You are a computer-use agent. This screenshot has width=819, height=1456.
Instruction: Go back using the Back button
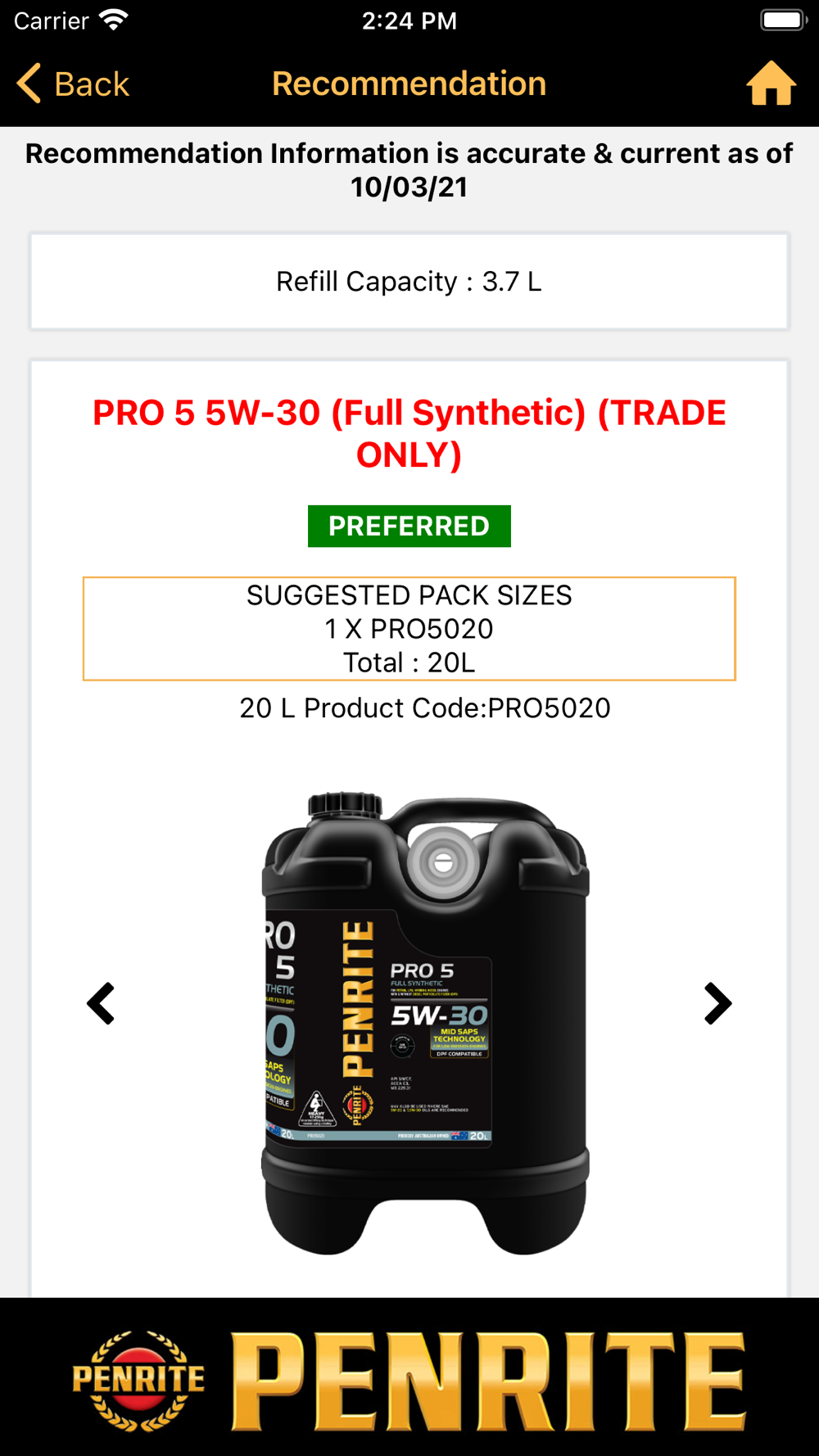[x=73, y=84]
